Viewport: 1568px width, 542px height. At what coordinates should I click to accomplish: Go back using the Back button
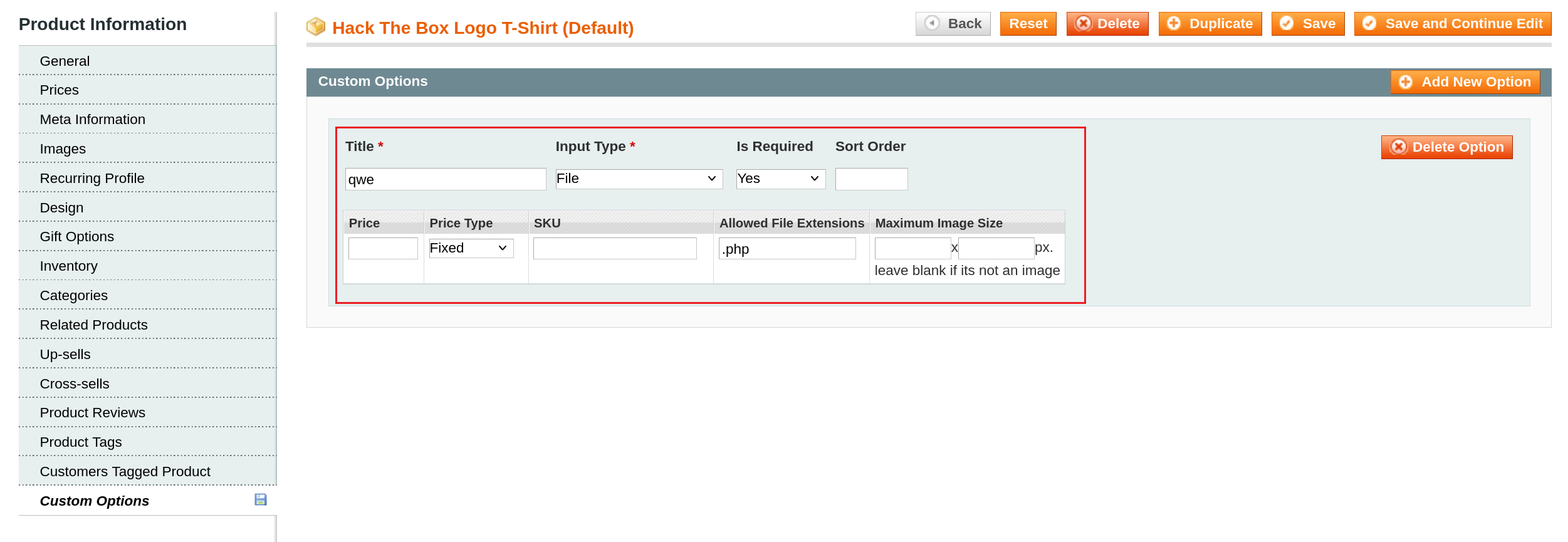(953, 24)
